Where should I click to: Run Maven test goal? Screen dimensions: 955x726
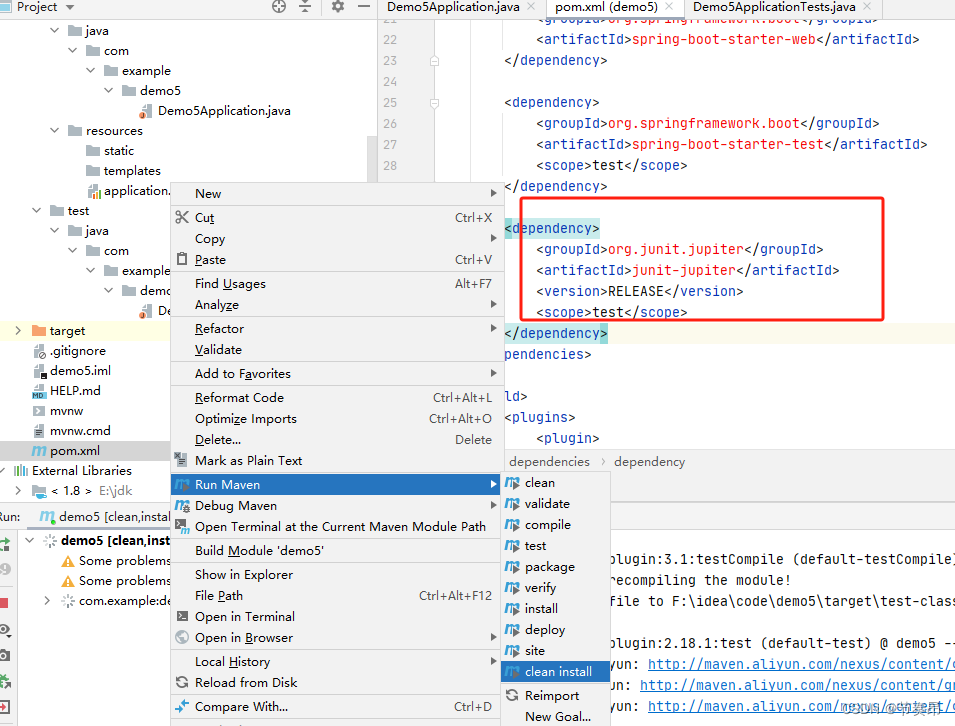555,546
